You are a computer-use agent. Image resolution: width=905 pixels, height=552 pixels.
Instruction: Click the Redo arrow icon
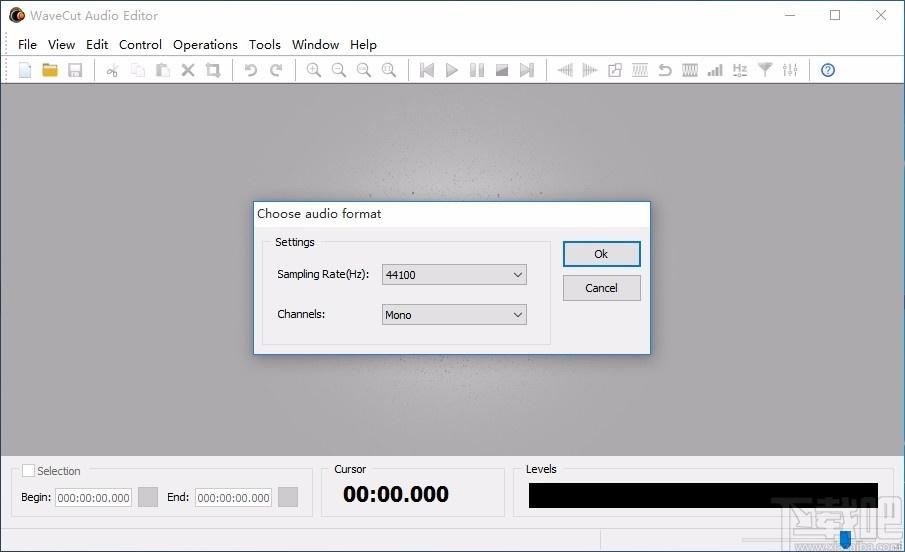pyautogui.click(x=276, y=70)
